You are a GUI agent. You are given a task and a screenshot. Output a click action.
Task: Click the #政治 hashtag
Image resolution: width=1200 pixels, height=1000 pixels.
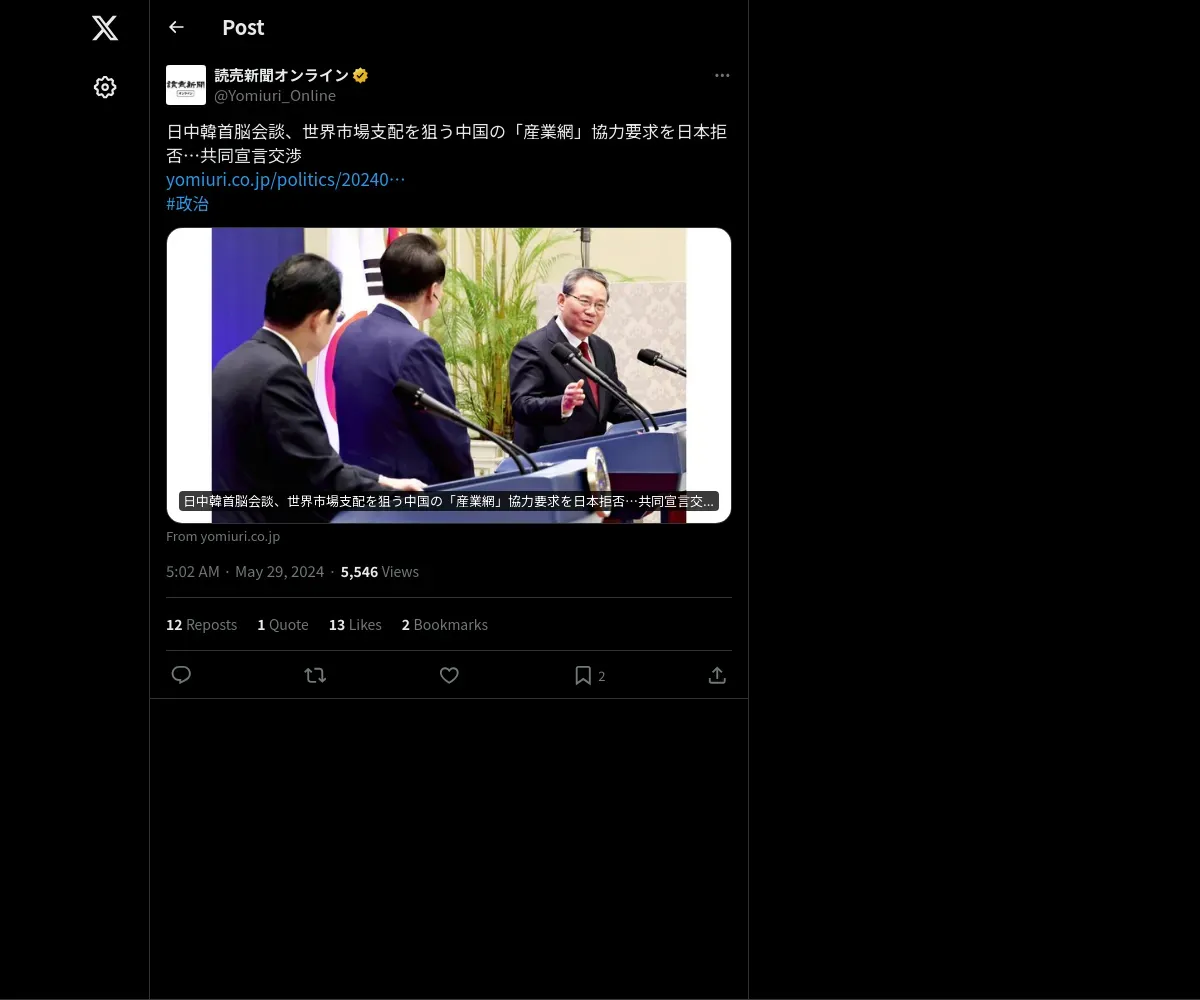(x=188, y=204)
